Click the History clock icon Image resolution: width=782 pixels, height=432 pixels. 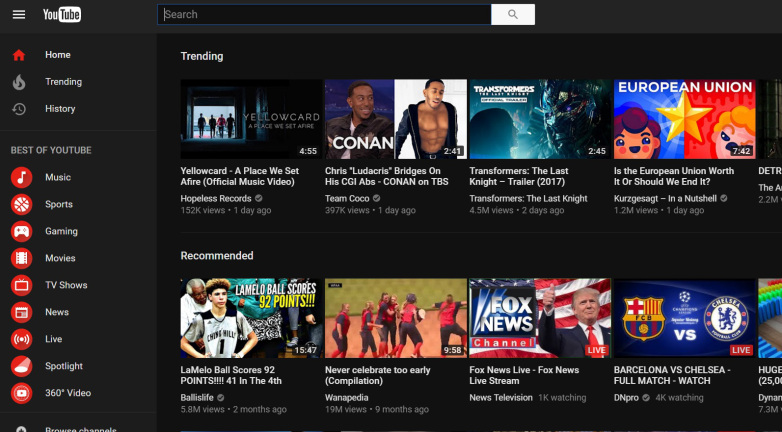[x=19, y=109]
